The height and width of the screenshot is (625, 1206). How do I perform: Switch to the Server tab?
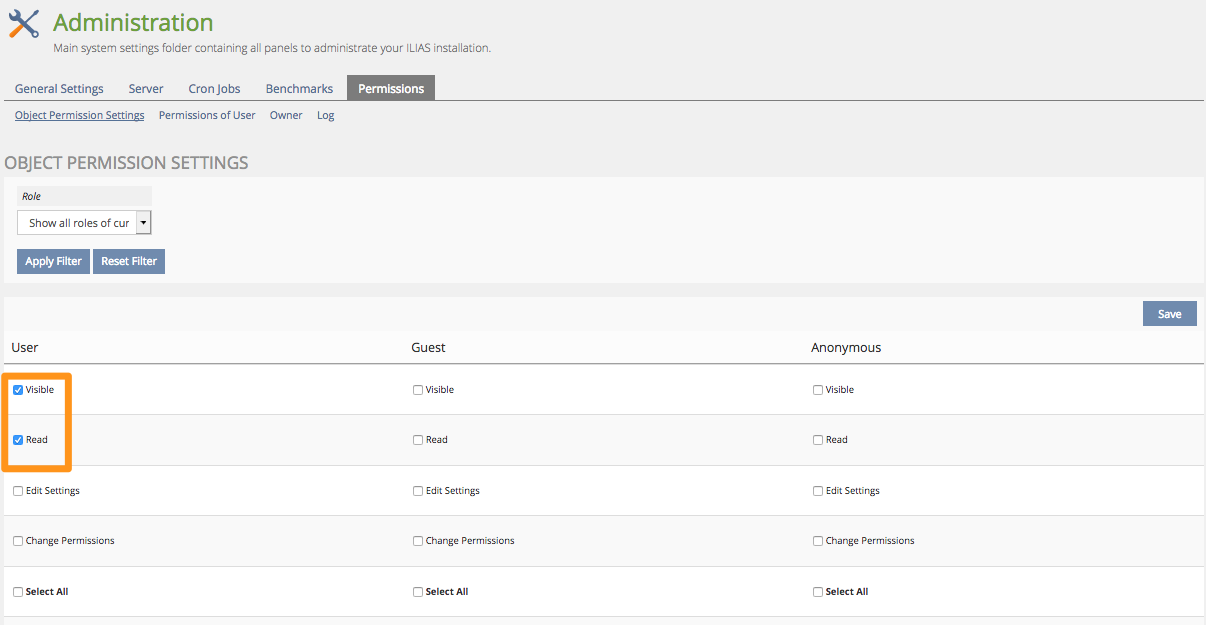[146, 89]
